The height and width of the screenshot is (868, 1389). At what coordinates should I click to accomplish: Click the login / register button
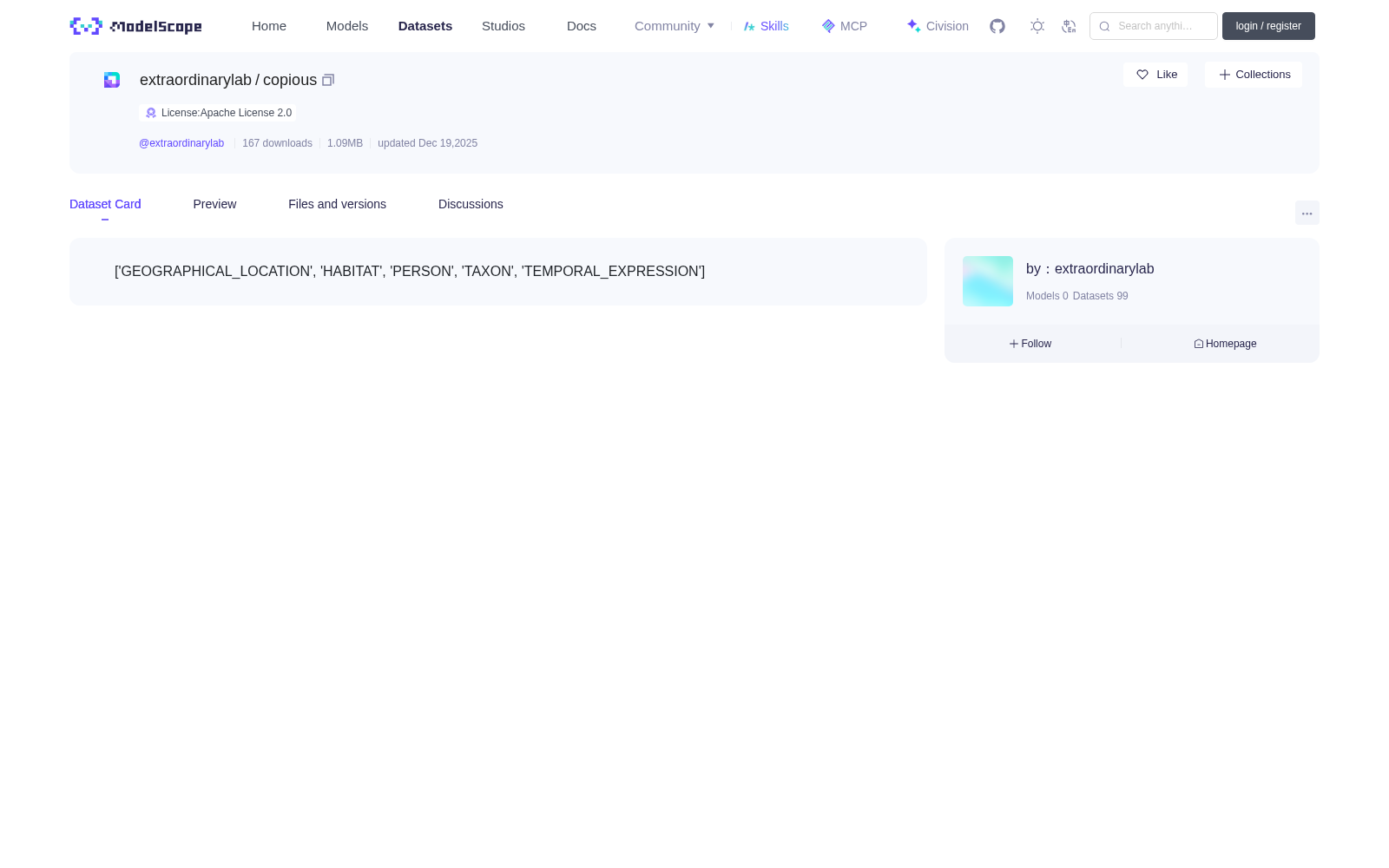click(x=1268, y=26)
